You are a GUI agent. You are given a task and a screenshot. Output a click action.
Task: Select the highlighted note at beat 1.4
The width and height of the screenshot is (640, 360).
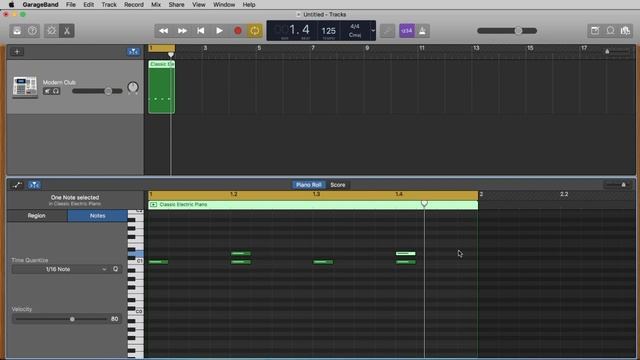pyautogui.click(x=406, y=253)
